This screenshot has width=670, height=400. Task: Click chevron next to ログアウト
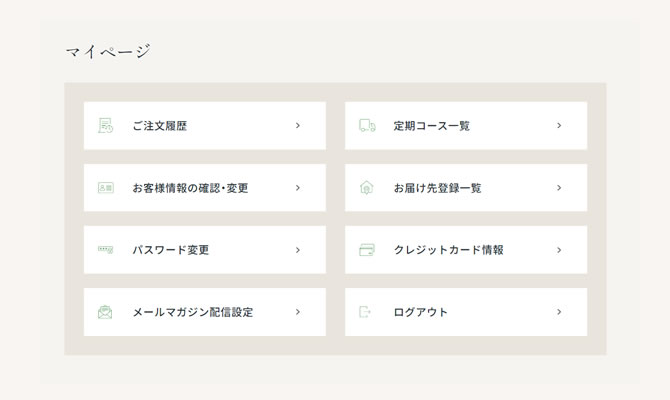coord(559,312)
